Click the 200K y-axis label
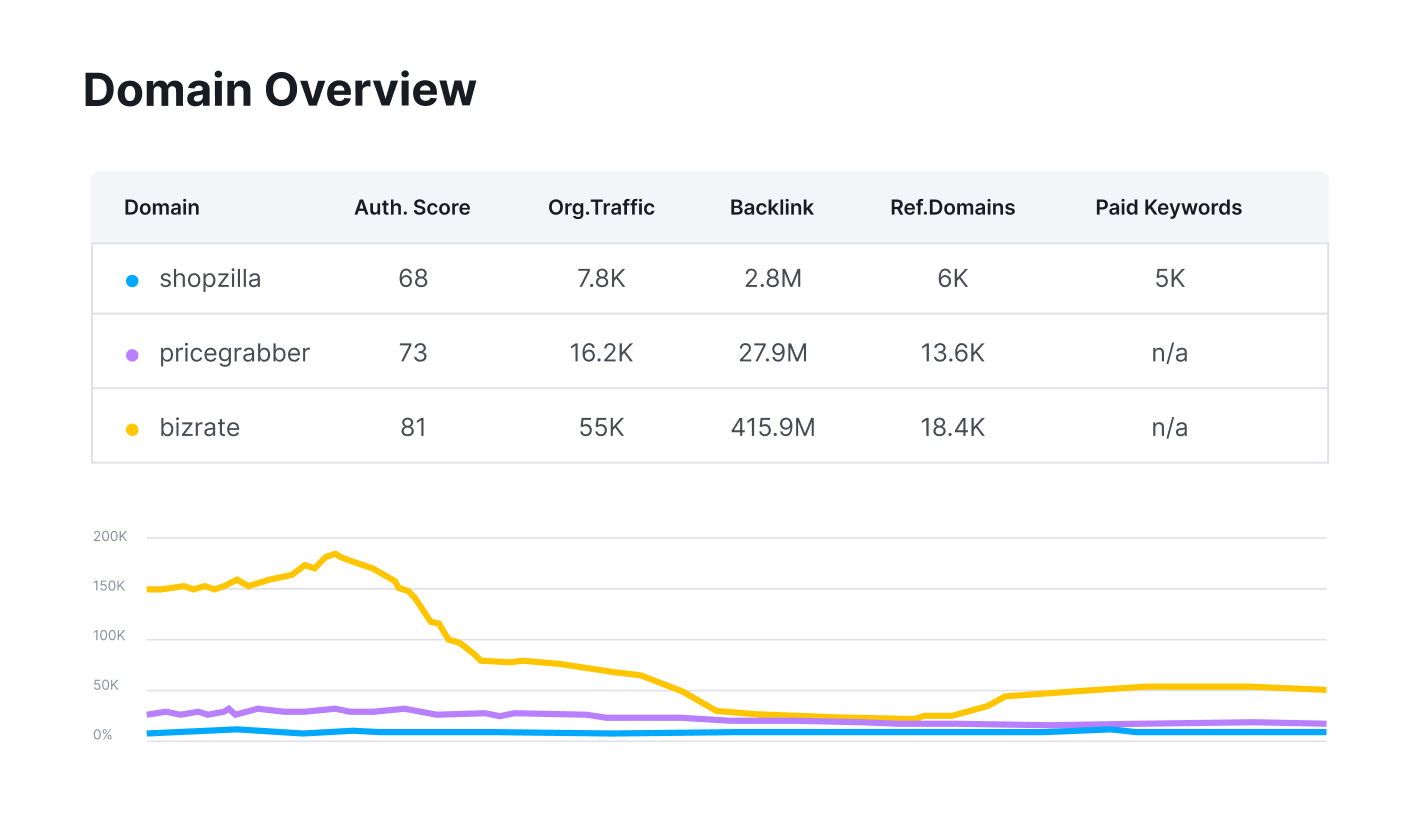Screen dimensions: 1416x828 [108, 536]
